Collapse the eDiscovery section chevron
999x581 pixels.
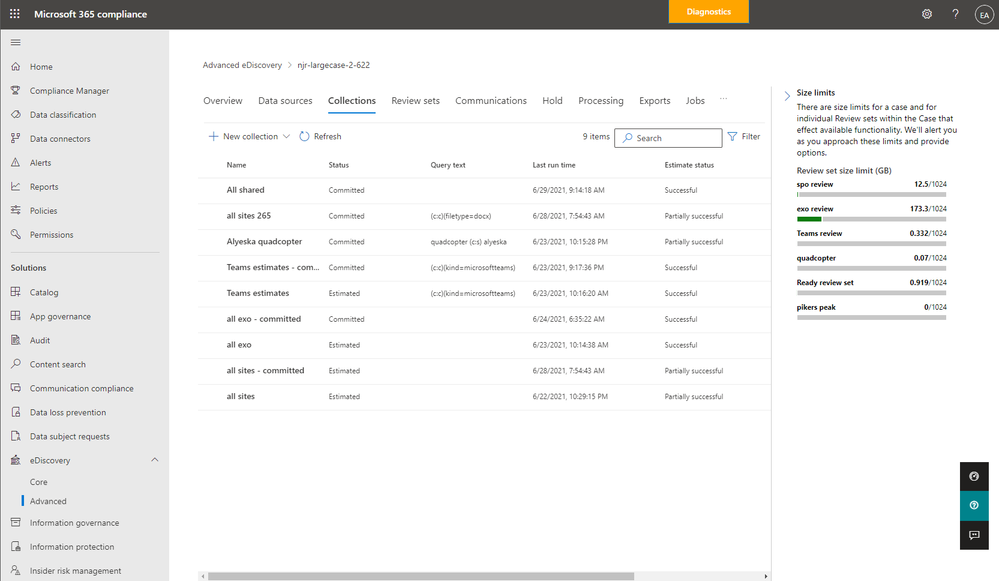[155, 460]
